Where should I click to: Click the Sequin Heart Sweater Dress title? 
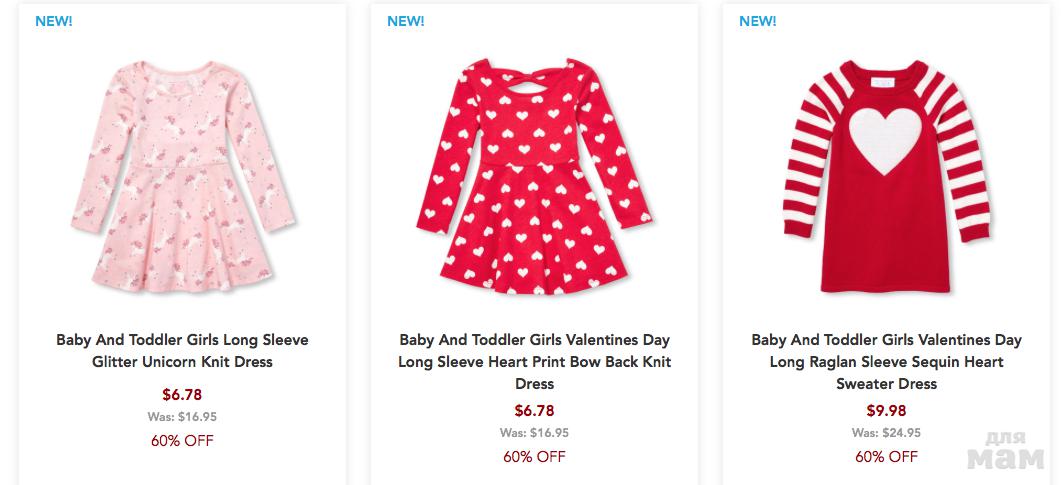point(886,362)
